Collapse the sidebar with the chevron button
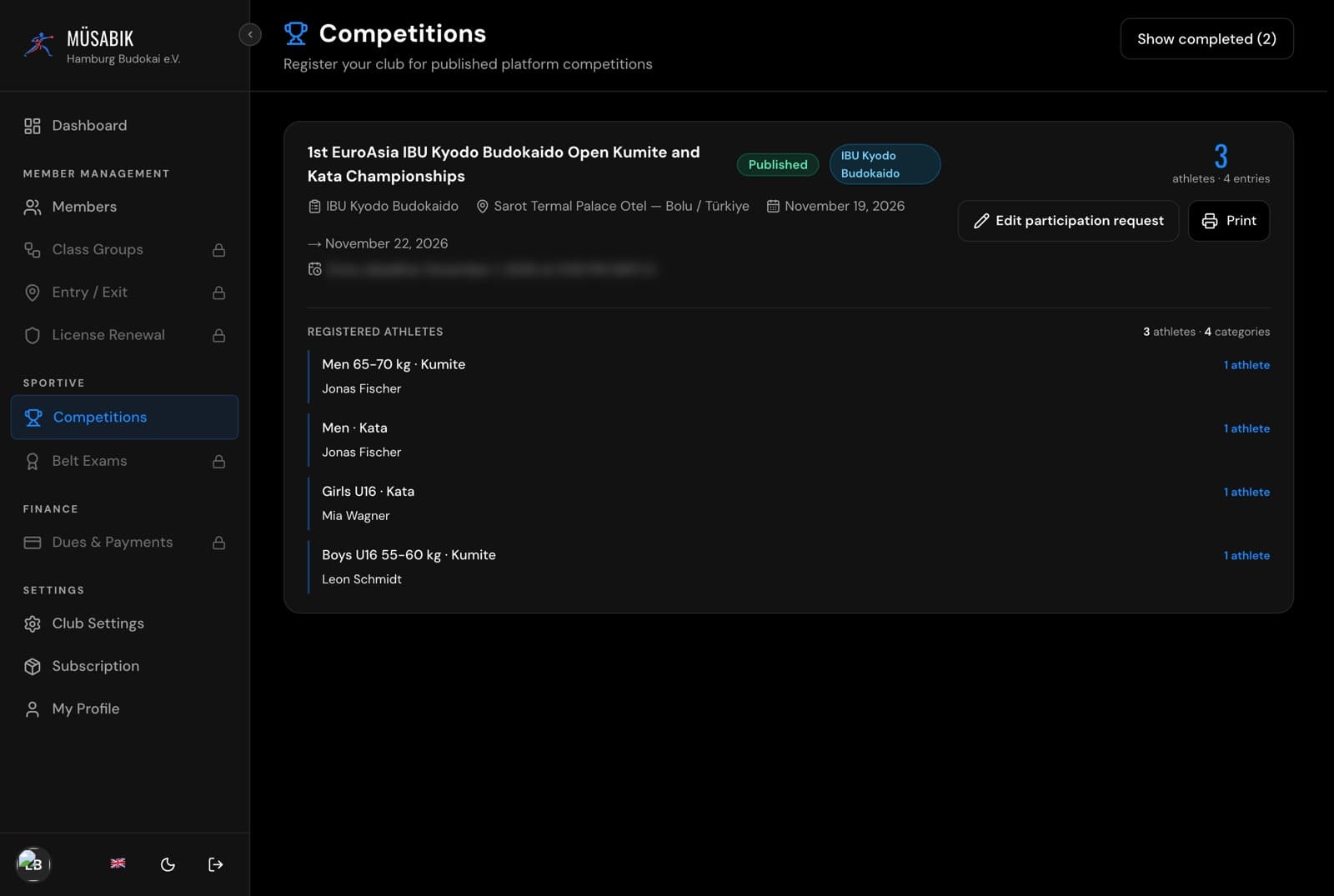 [x=250, y=34]
